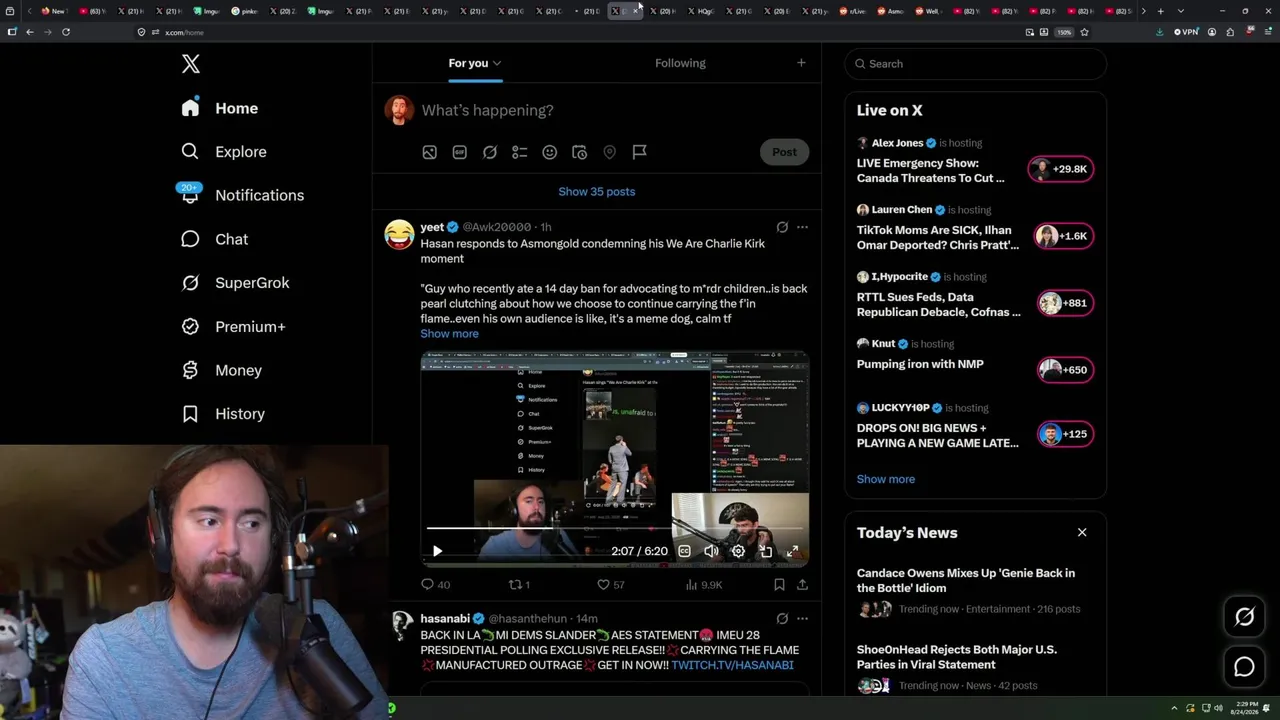Switch to the Following tab
1280x720 pixels.
[x=680, y=63]
